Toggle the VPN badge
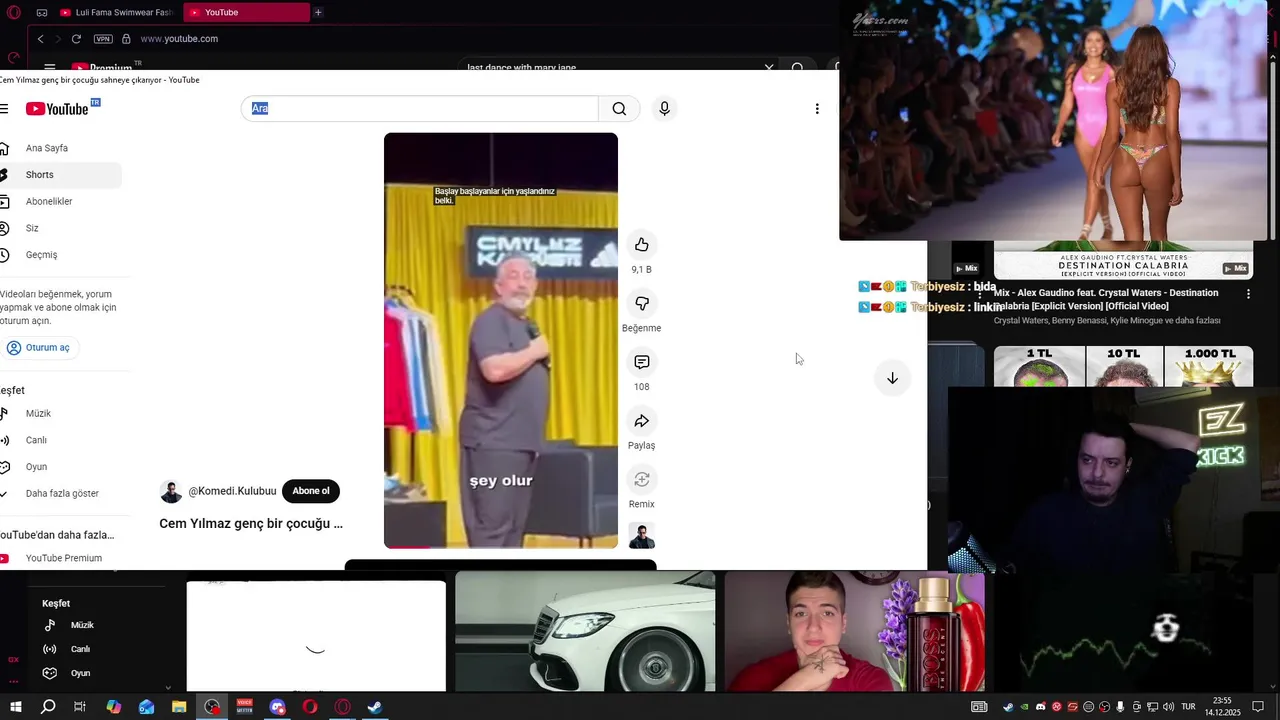 pyautogui.click(x=103, y=39)
